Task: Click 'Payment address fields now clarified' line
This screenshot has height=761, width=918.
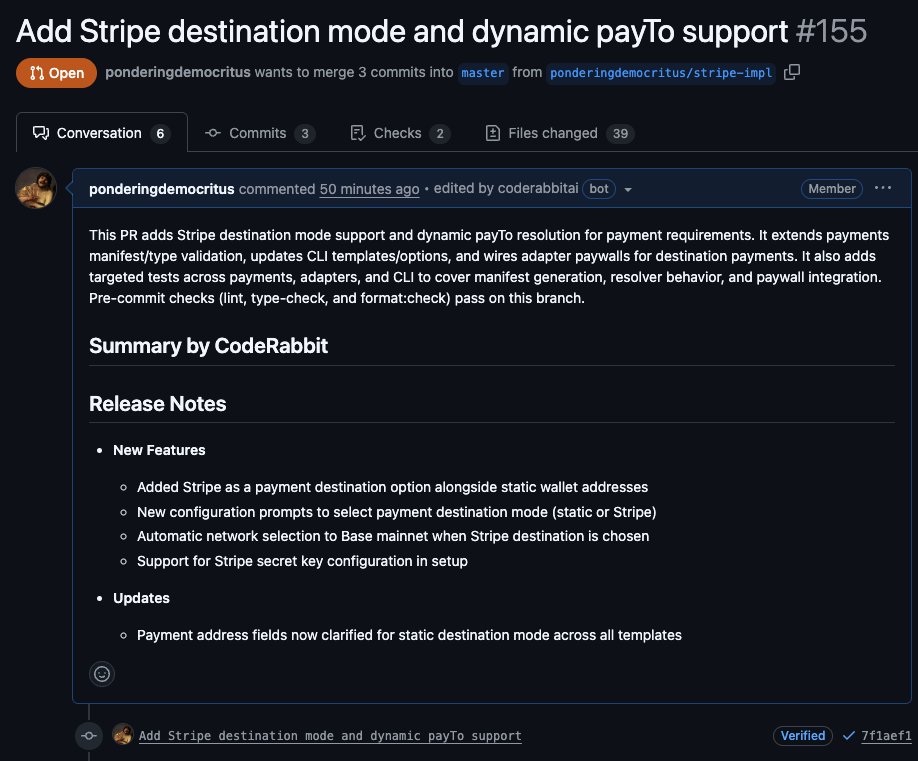Action: tap(409, 635)
